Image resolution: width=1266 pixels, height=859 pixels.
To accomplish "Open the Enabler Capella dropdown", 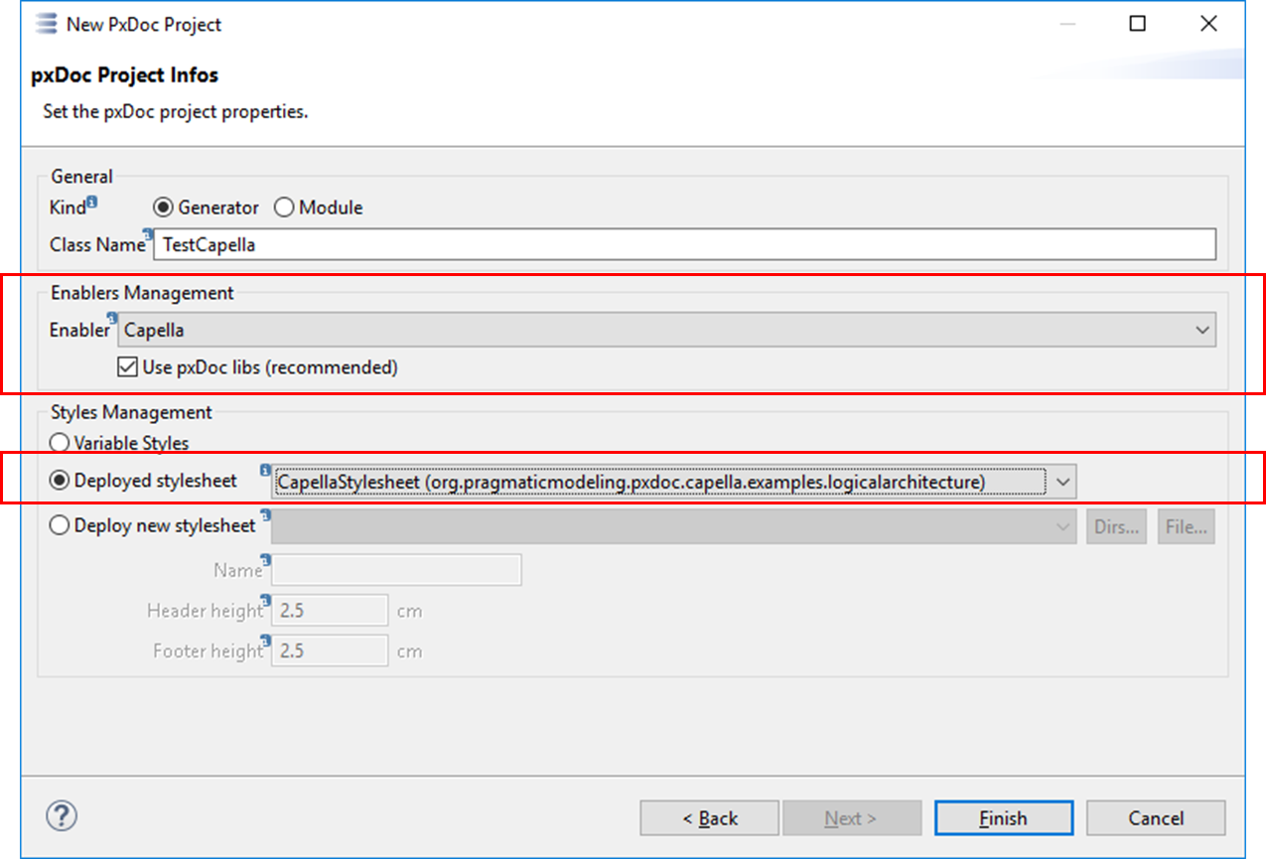I will (x=667, y=330).
